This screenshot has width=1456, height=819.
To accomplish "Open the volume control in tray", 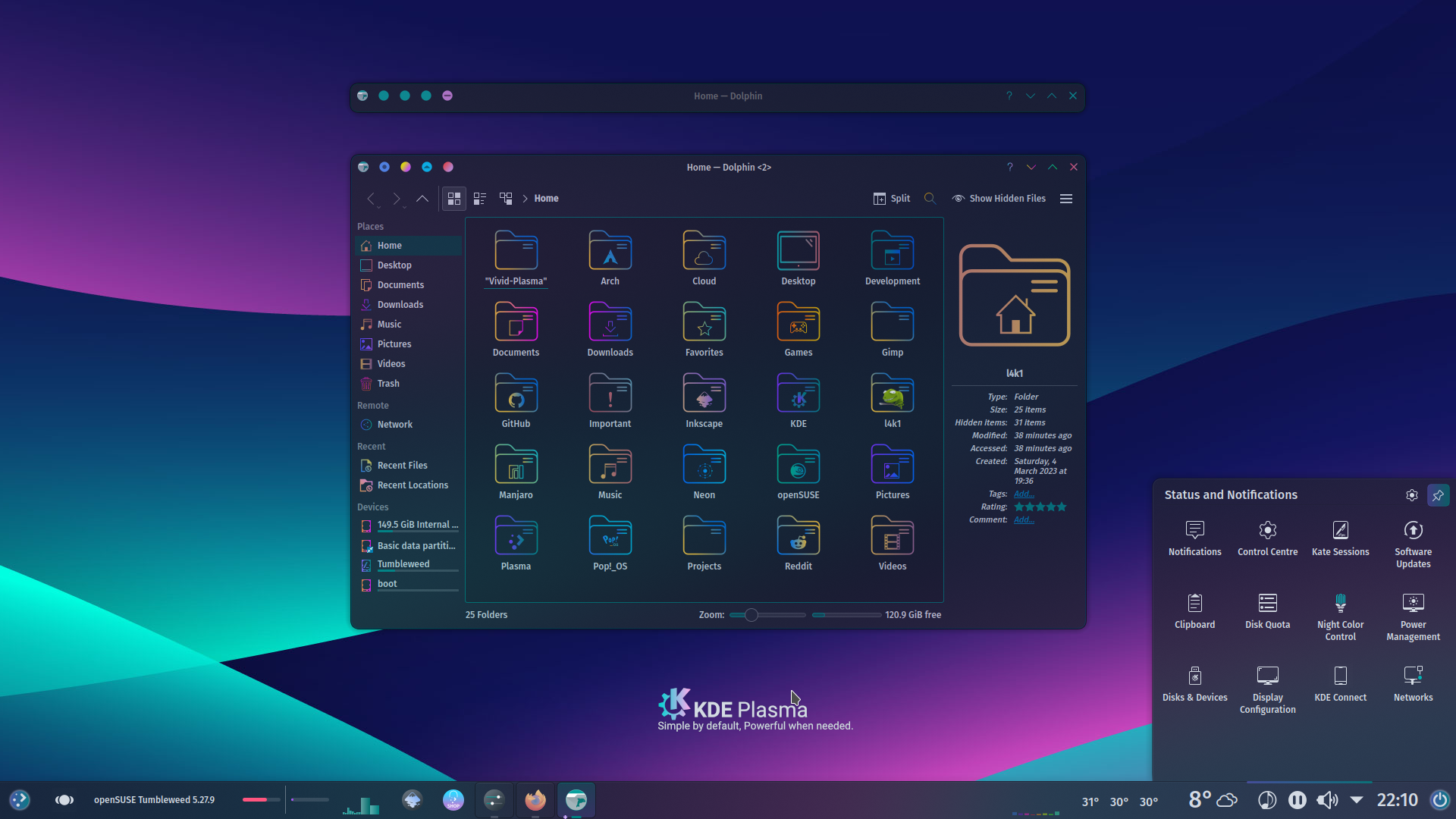I will click(1327, 800).
